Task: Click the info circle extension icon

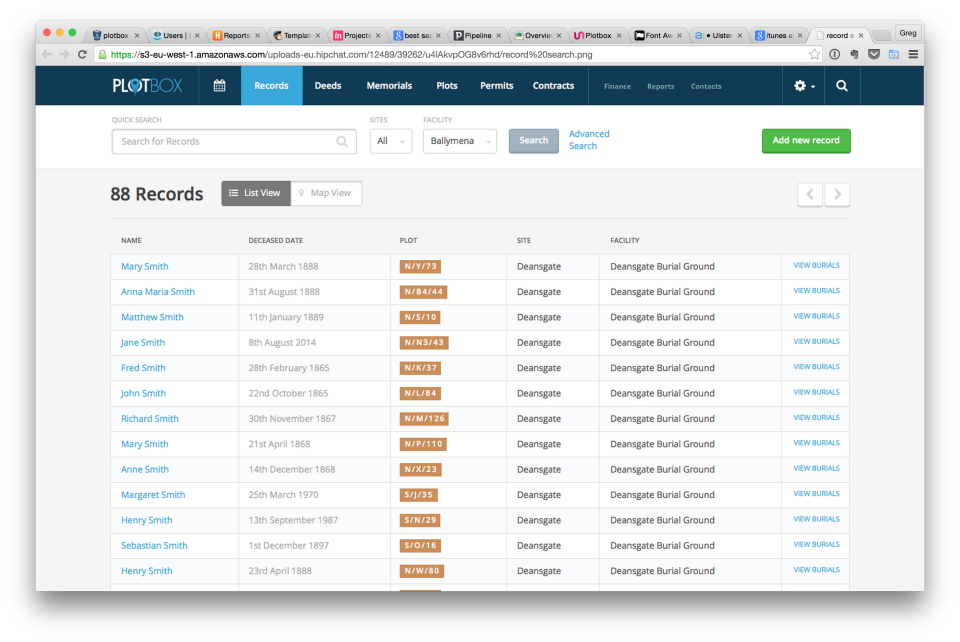Action: tap(834, 54)
